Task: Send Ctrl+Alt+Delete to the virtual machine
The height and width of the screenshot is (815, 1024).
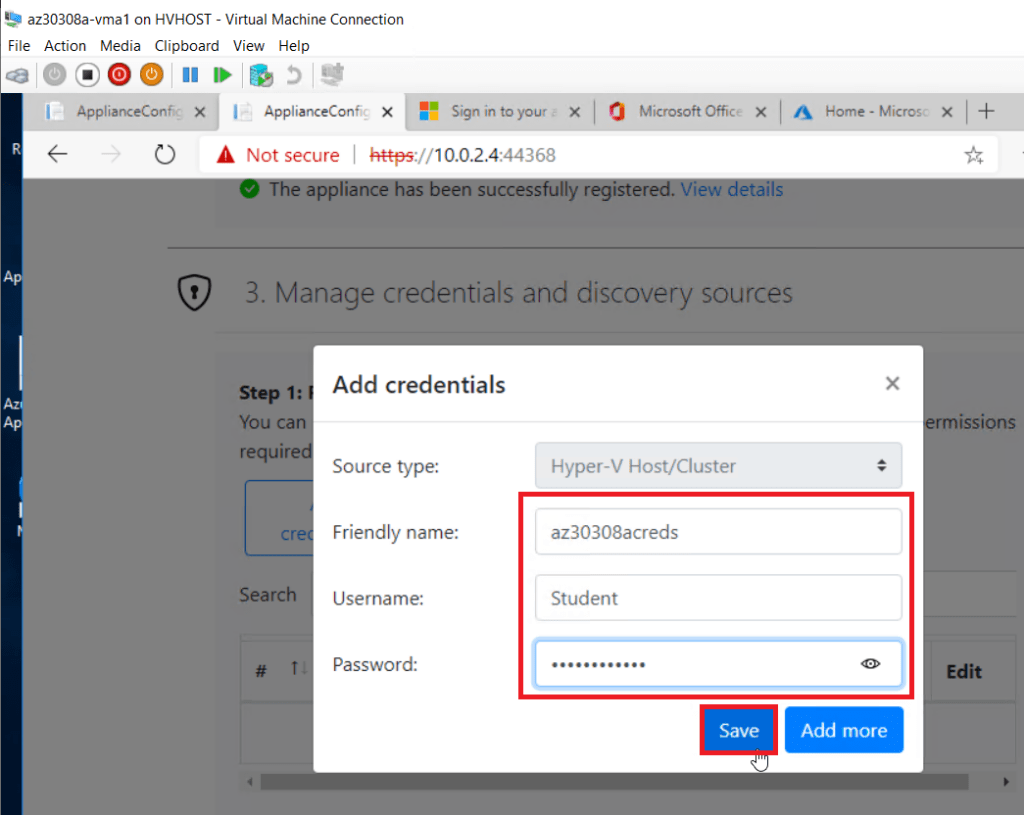Action: pos(17,74)
